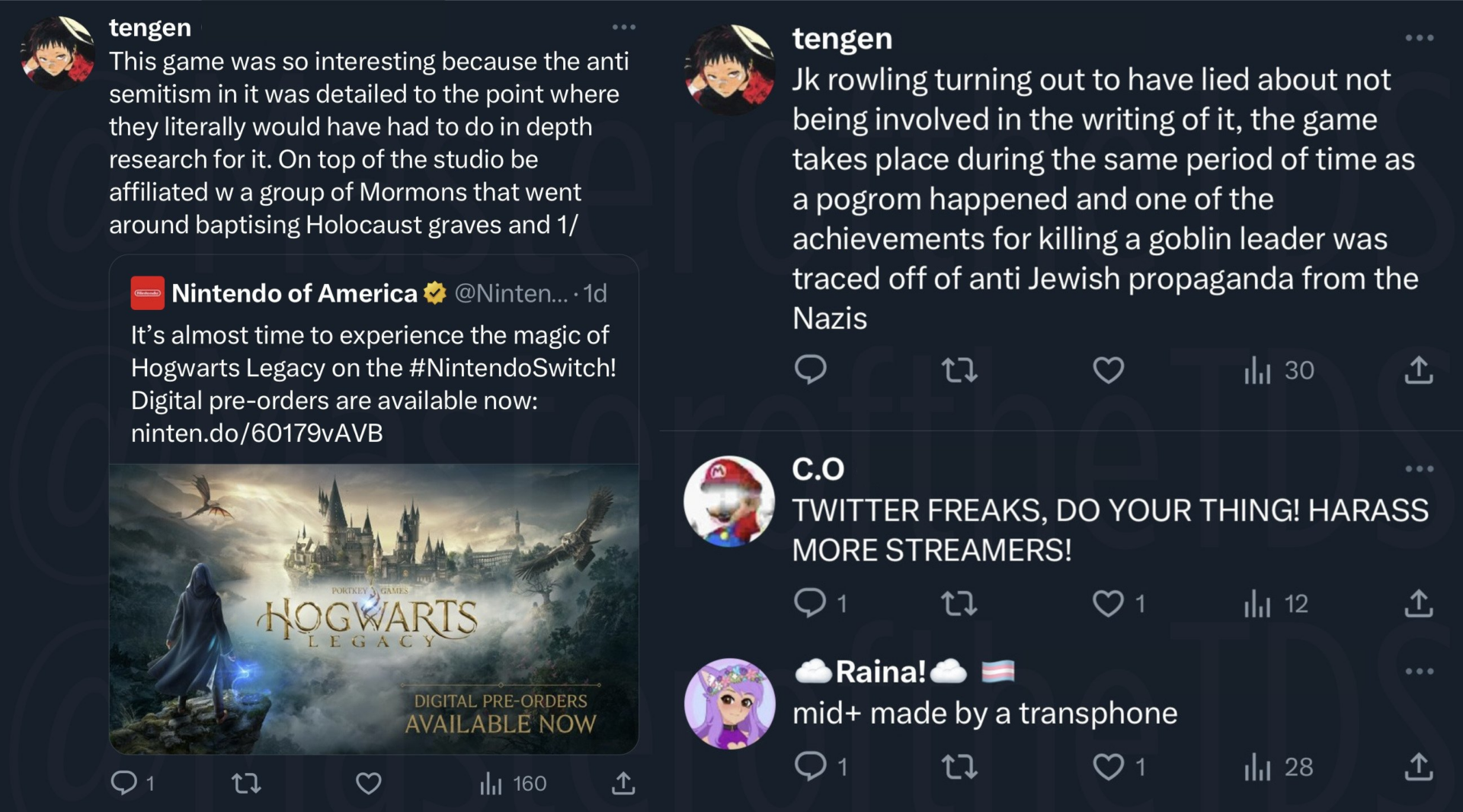Like tengen's quote tweet of Nintendo
This screenshot has height=812, width=1463.
368,782
